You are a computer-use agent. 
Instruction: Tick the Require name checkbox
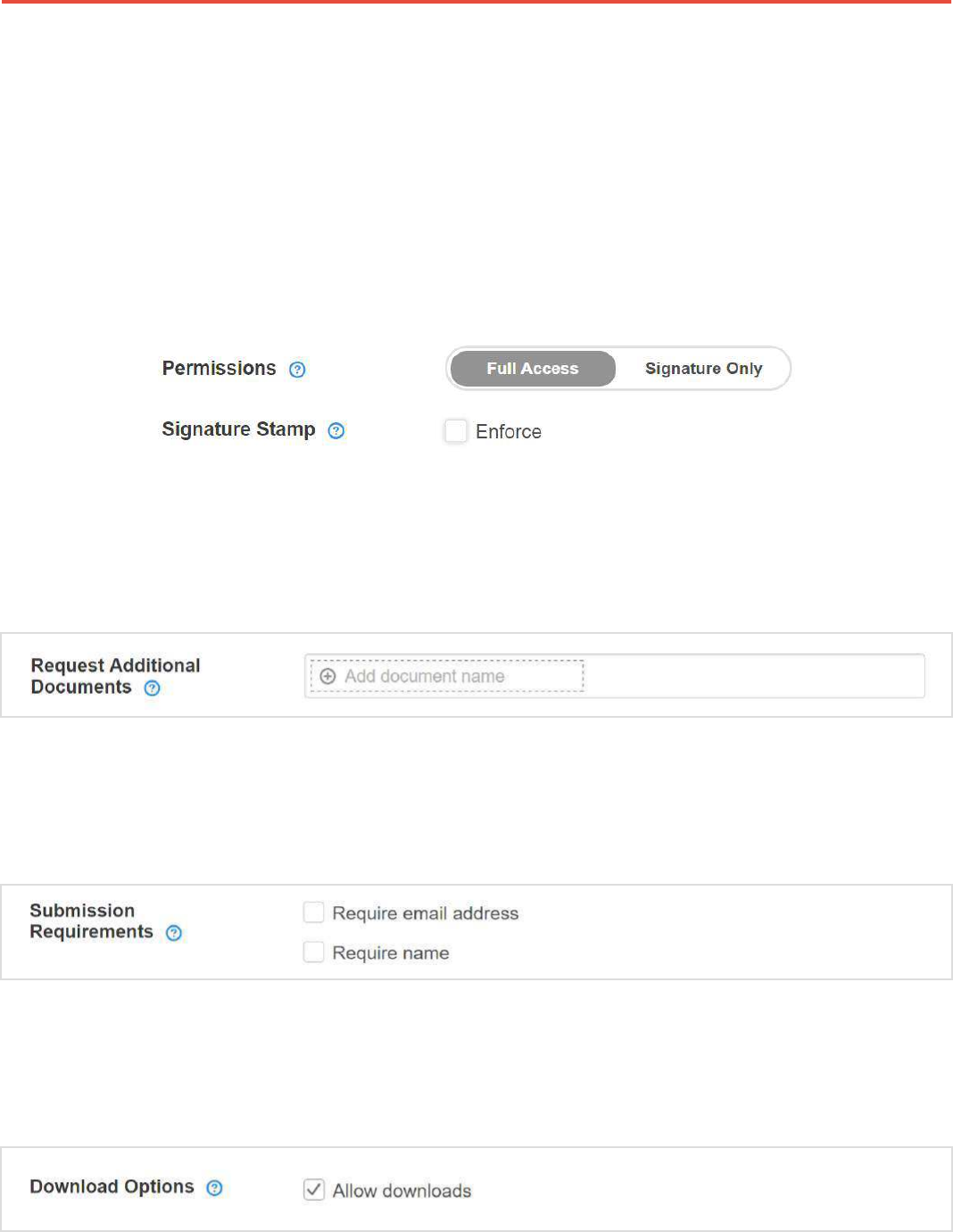tap(313, 953)
